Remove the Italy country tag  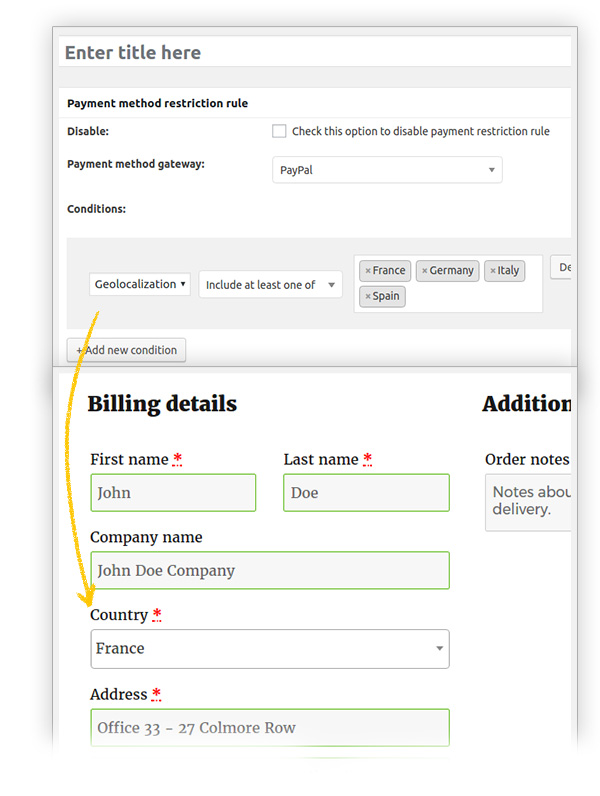(492, 271)
